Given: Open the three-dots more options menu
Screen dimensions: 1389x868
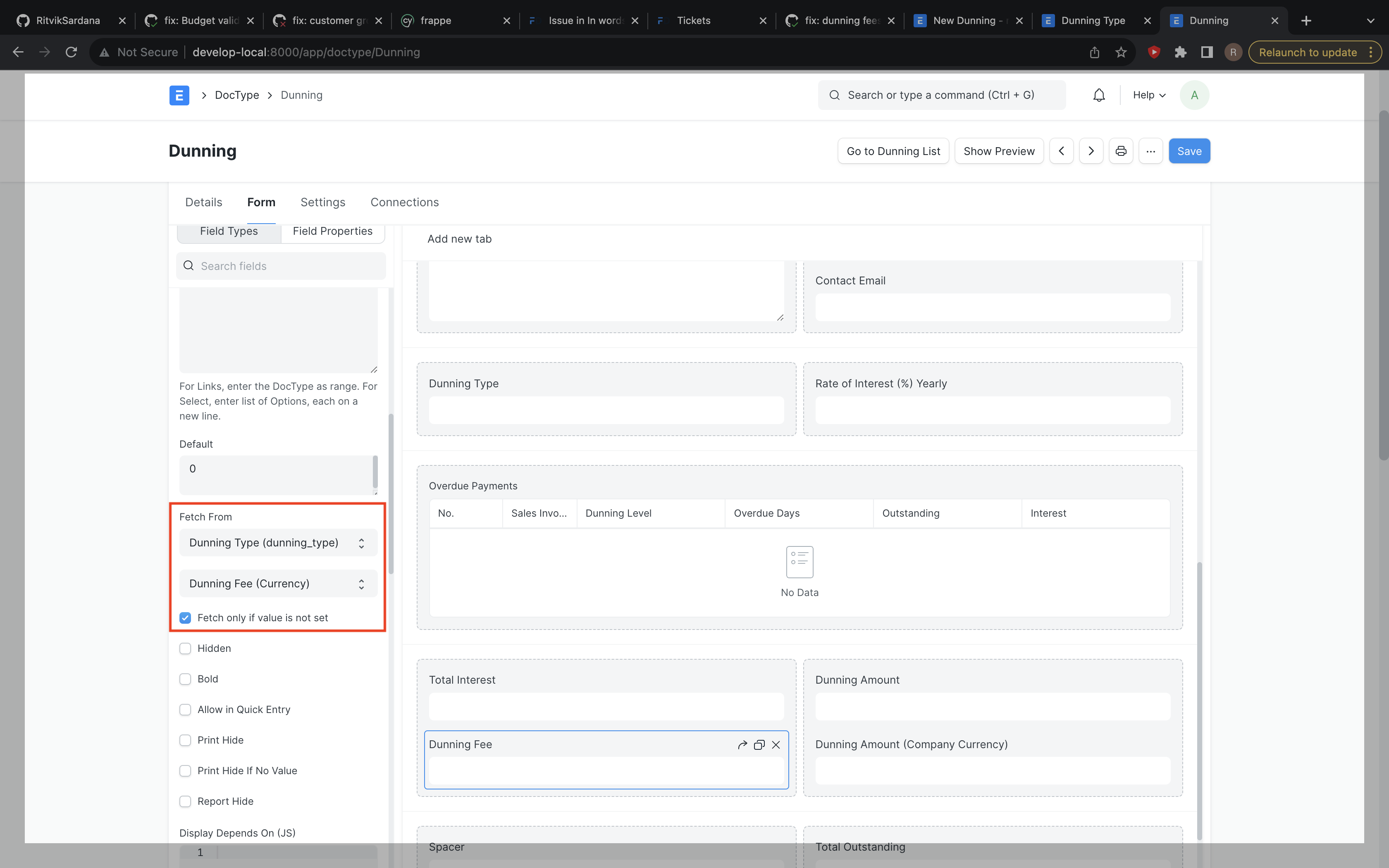Looking at the screenshot, I should 1150,151.
